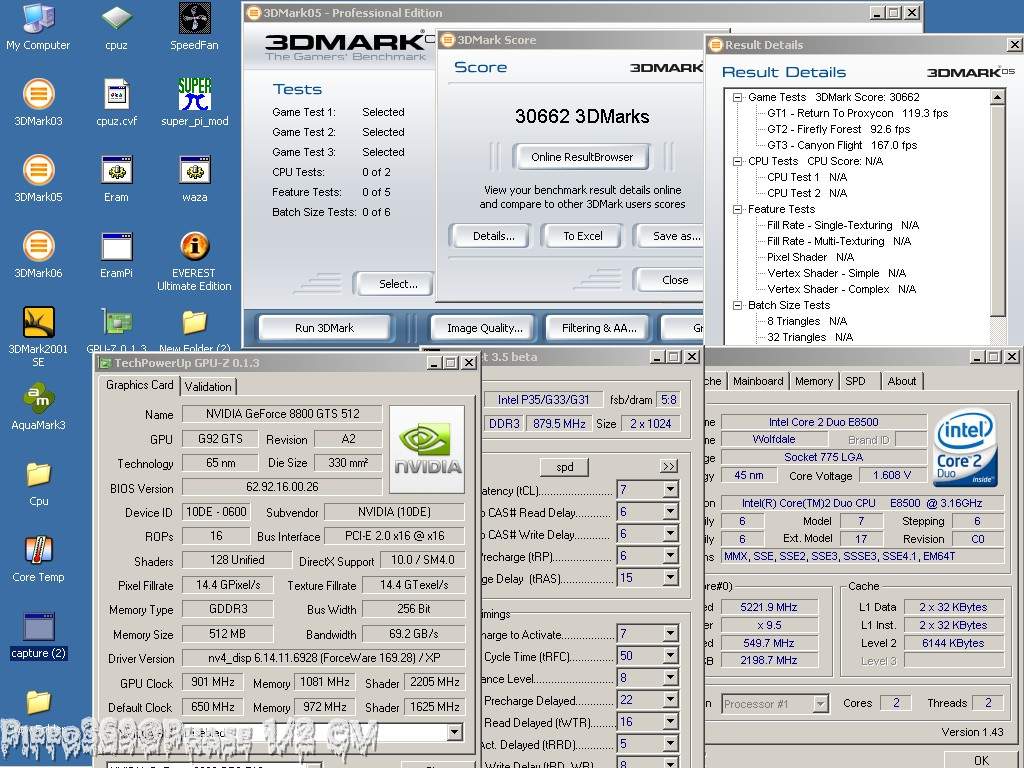Click the GPU-Z Name field 'NVIDIA GeForce 8800 GTS 512'
The width and height of the screenshot is (1024, 768).
point(282,414)
